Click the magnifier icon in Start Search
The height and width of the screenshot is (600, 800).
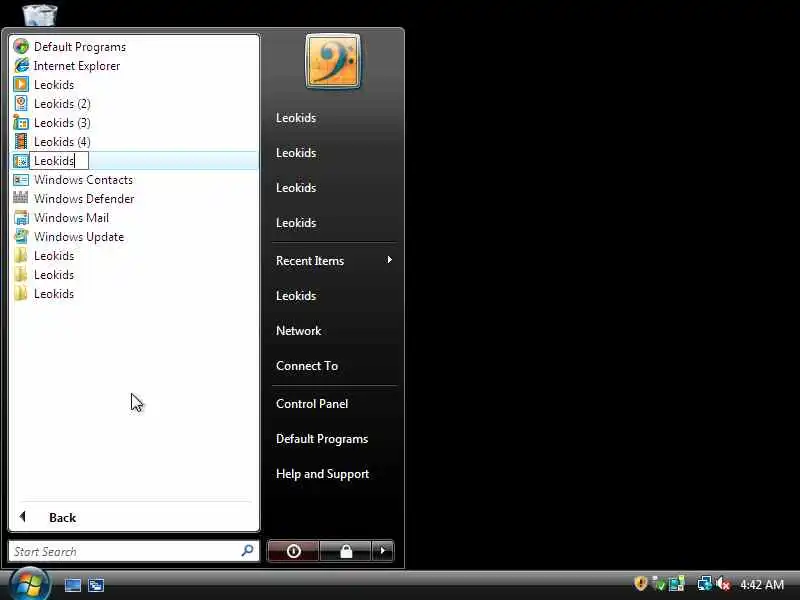pyautogui.click(x=247, y=551)
